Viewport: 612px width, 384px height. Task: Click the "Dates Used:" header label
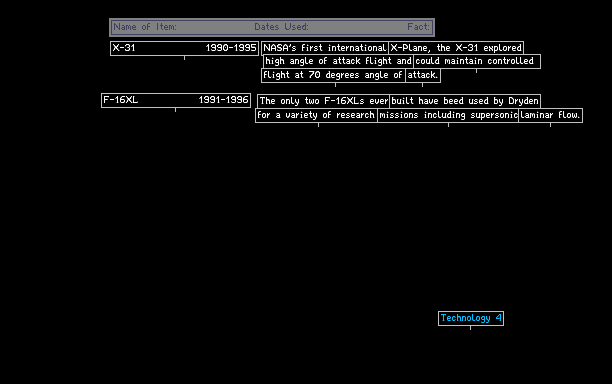click(x=281, y=27)
